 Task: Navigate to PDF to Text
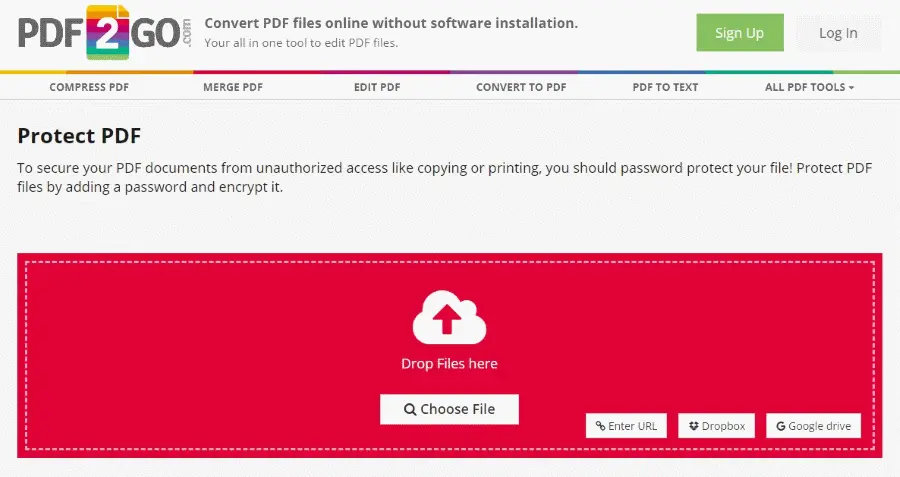665,87
